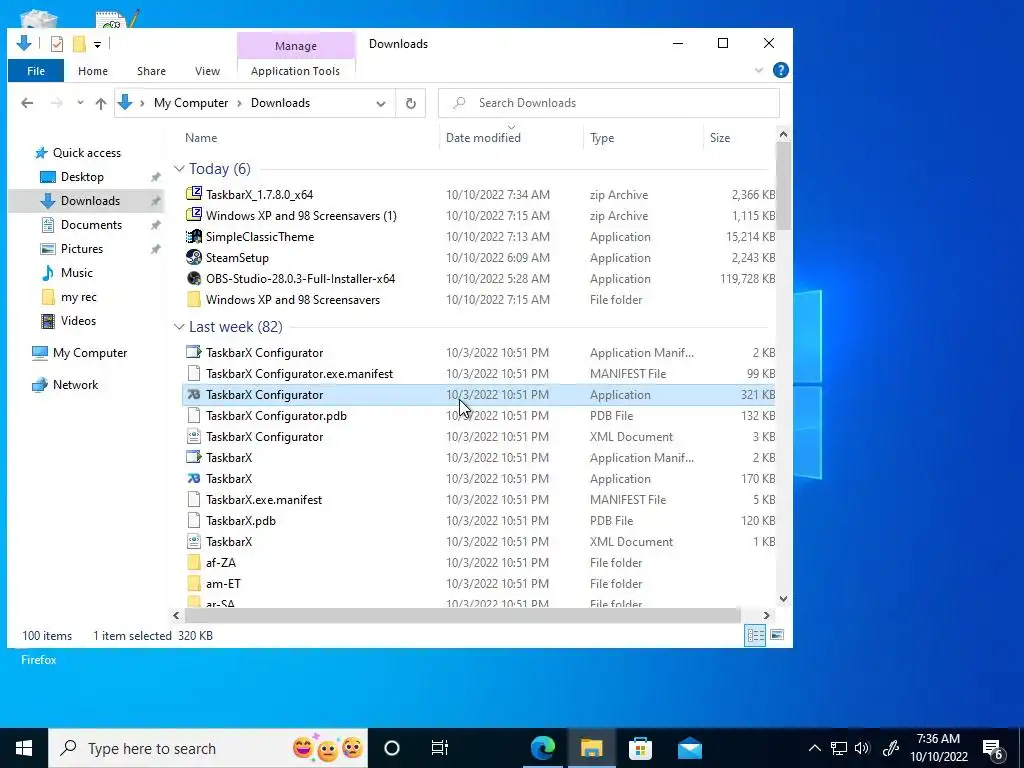Switch to the Home ribbon tab
Image resolution: width=1024 pixels, height=768 pixels.
[x=93, y=71]
